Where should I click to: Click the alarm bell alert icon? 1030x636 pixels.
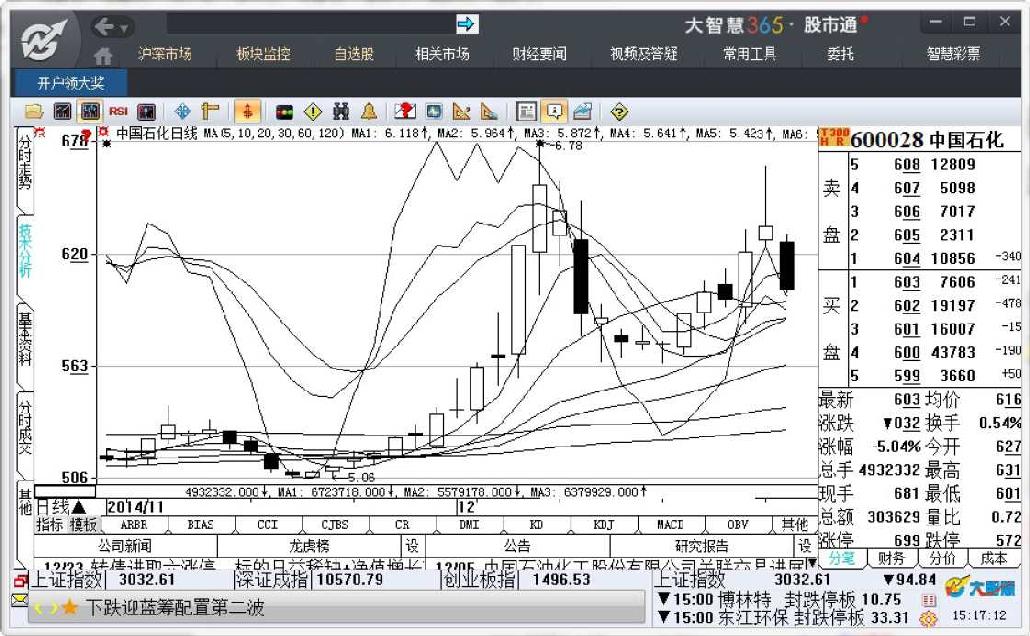click(369, 112)
